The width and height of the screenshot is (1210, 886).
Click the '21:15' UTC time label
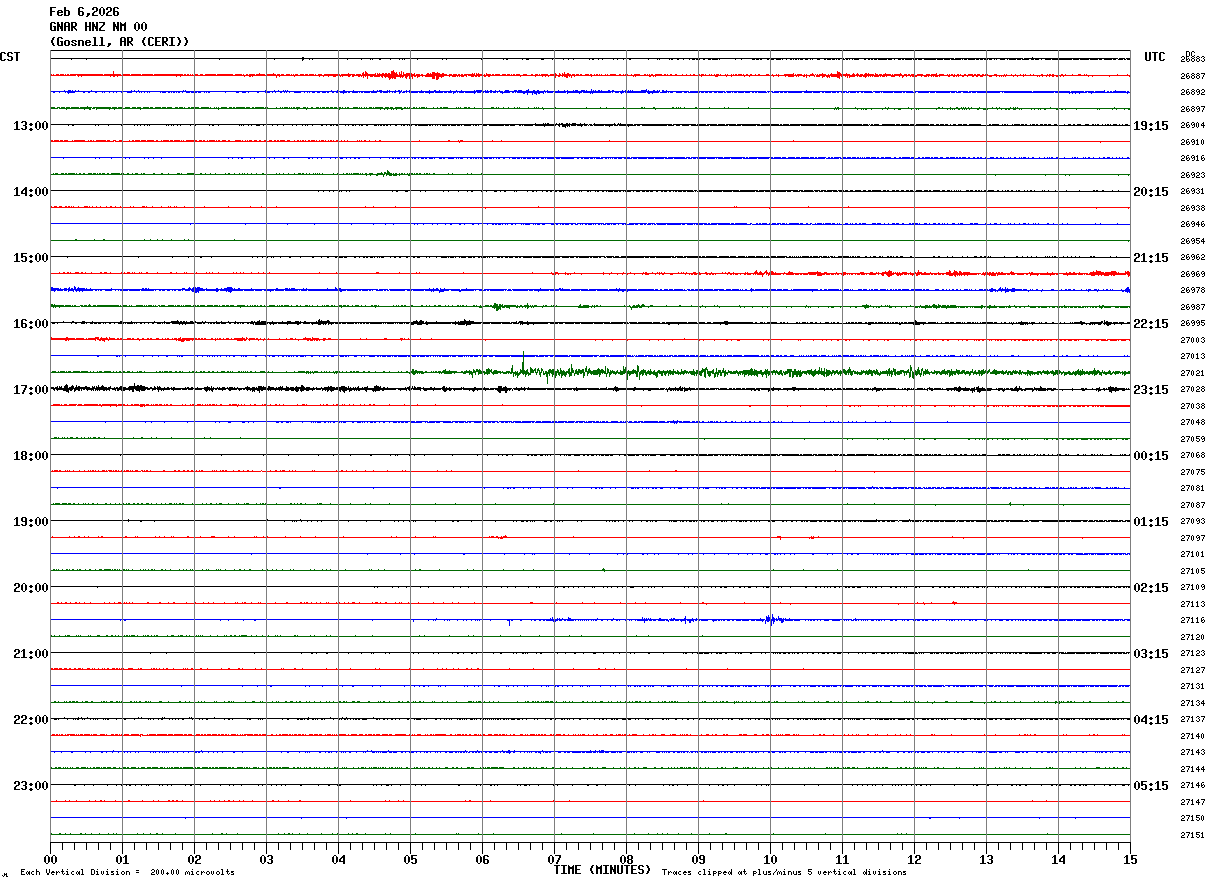click(1150, 258)
